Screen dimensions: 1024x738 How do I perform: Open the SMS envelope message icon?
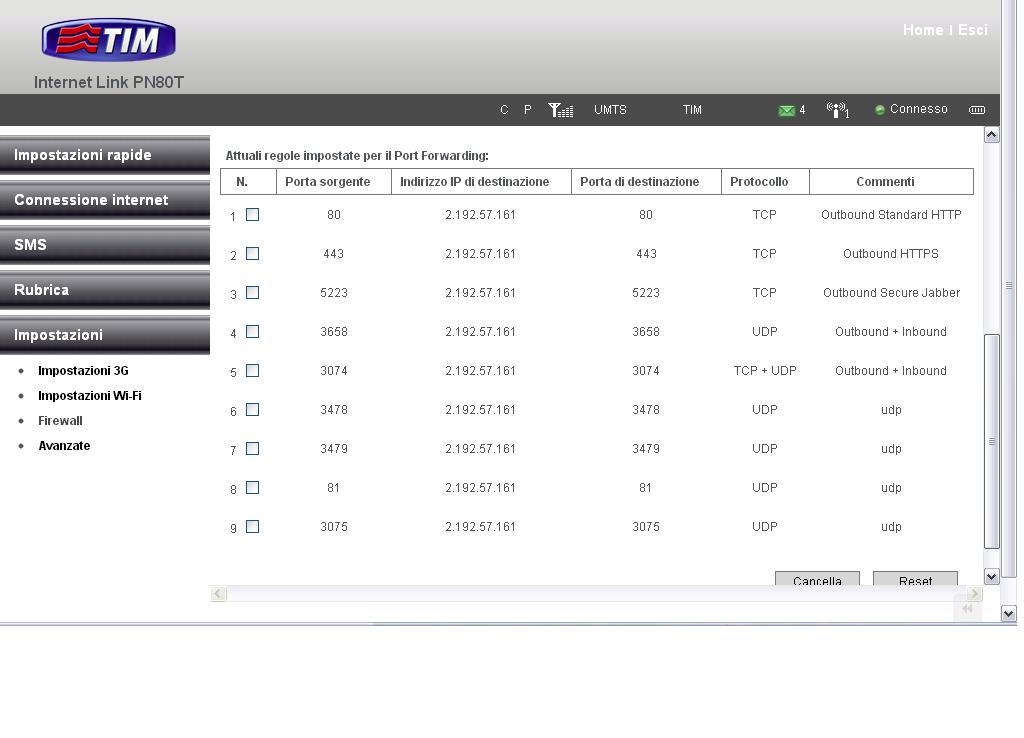(x=786, y=110)
